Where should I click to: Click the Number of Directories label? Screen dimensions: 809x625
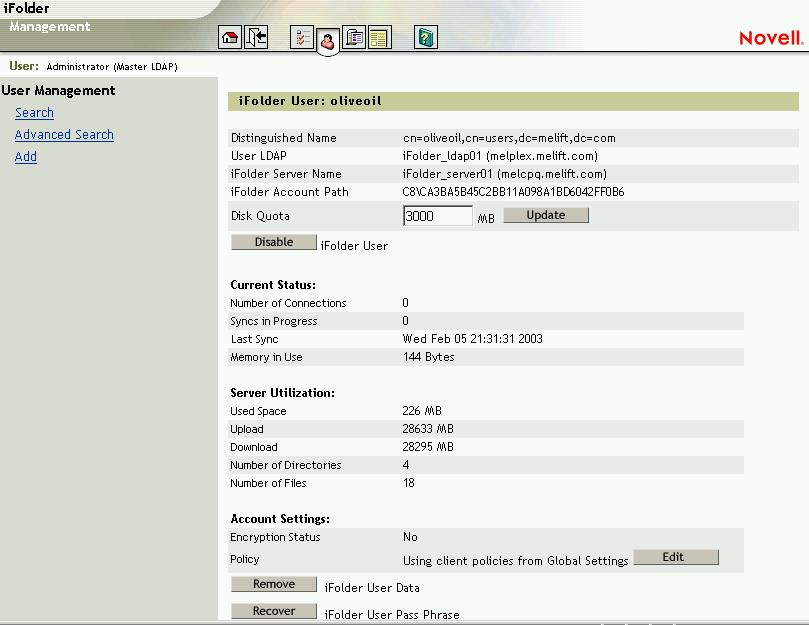coord(286,465)
